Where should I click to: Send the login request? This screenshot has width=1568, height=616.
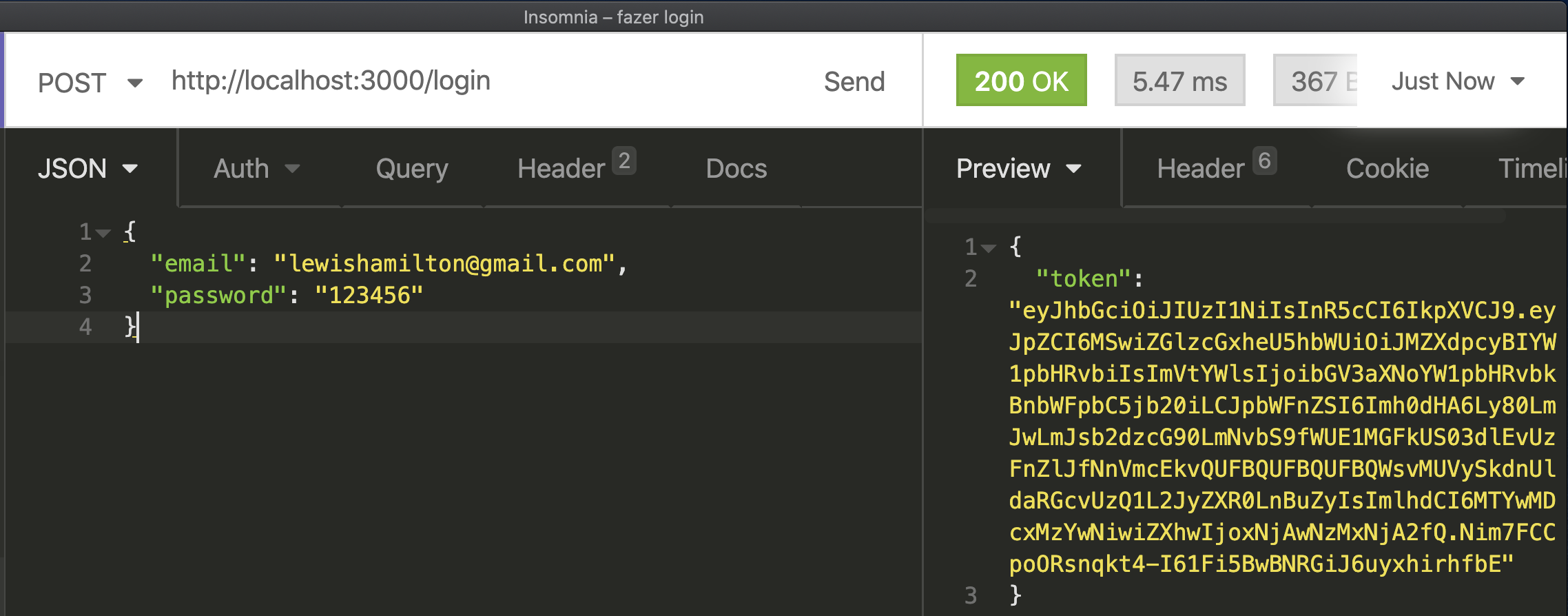pyautogui.click(x=854, y=81)
